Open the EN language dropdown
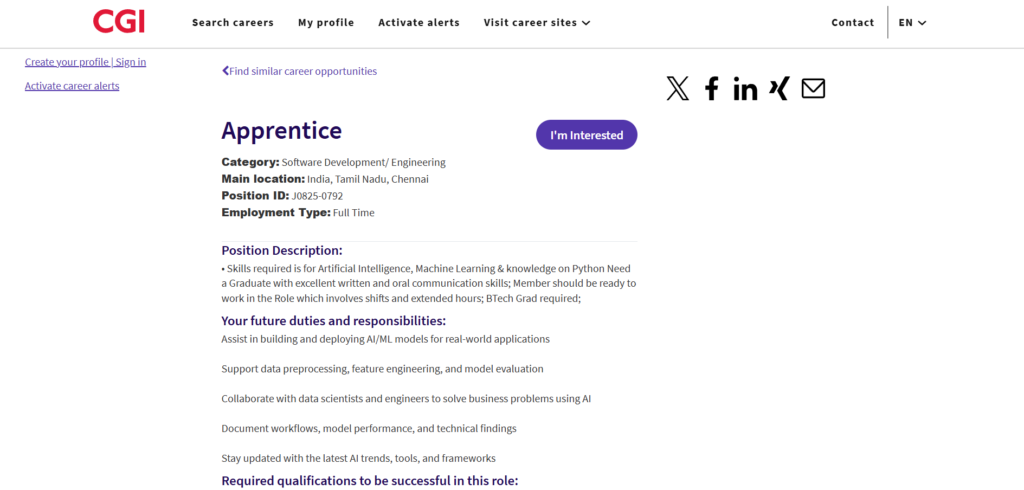This screenshot has width=1024, height=490. point(912,23)
